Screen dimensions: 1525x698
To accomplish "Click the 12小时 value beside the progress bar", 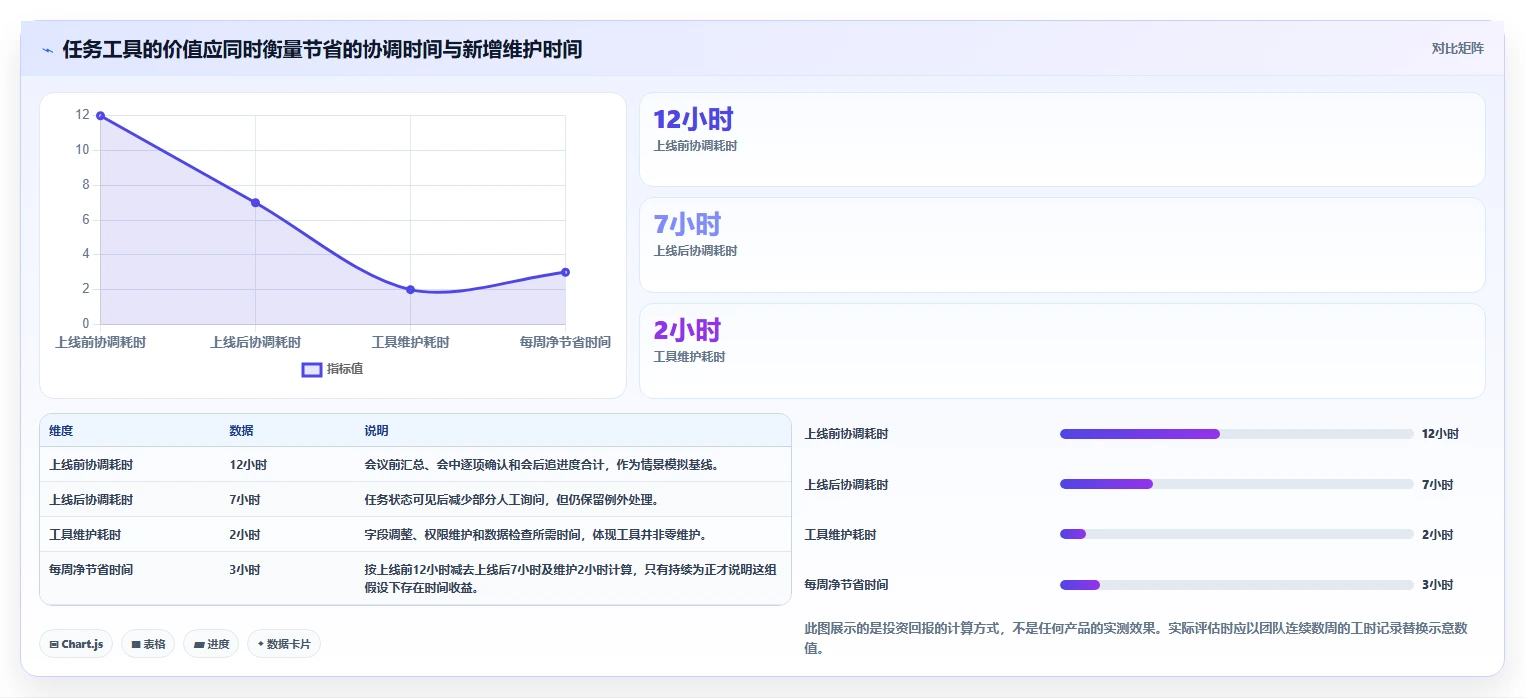I will (1440, 434).
